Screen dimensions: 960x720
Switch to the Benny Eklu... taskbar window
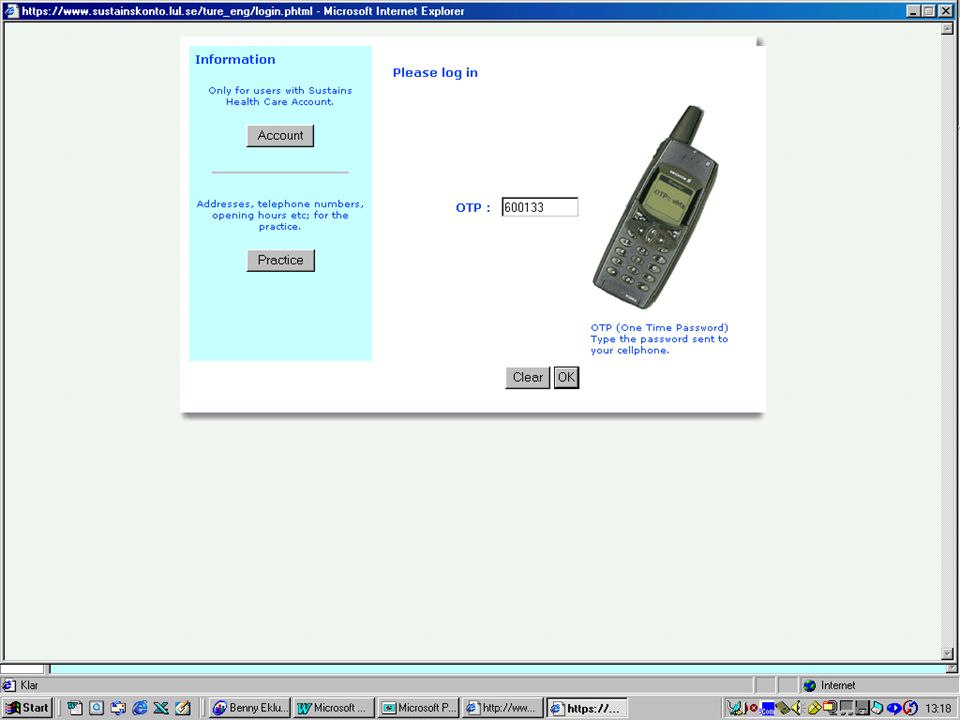click(x=250, y=708)
